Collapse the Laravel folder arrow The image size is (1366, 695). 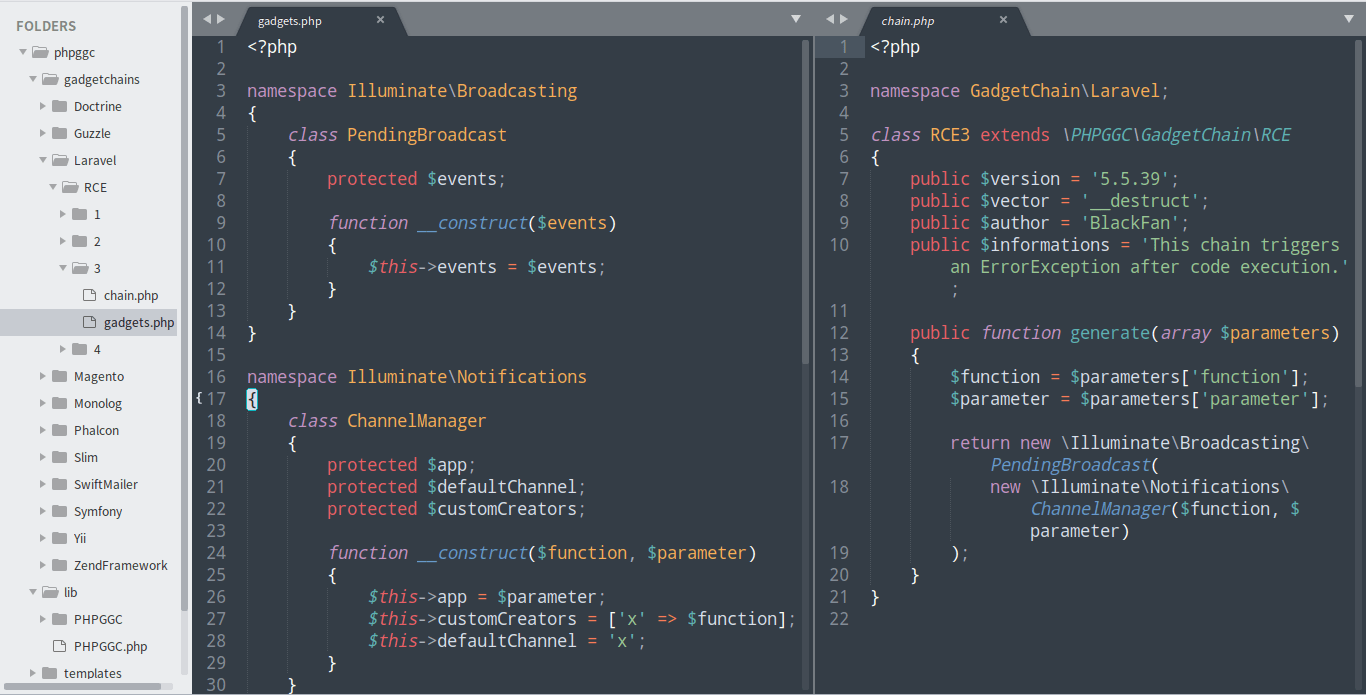tap(43, 160)
